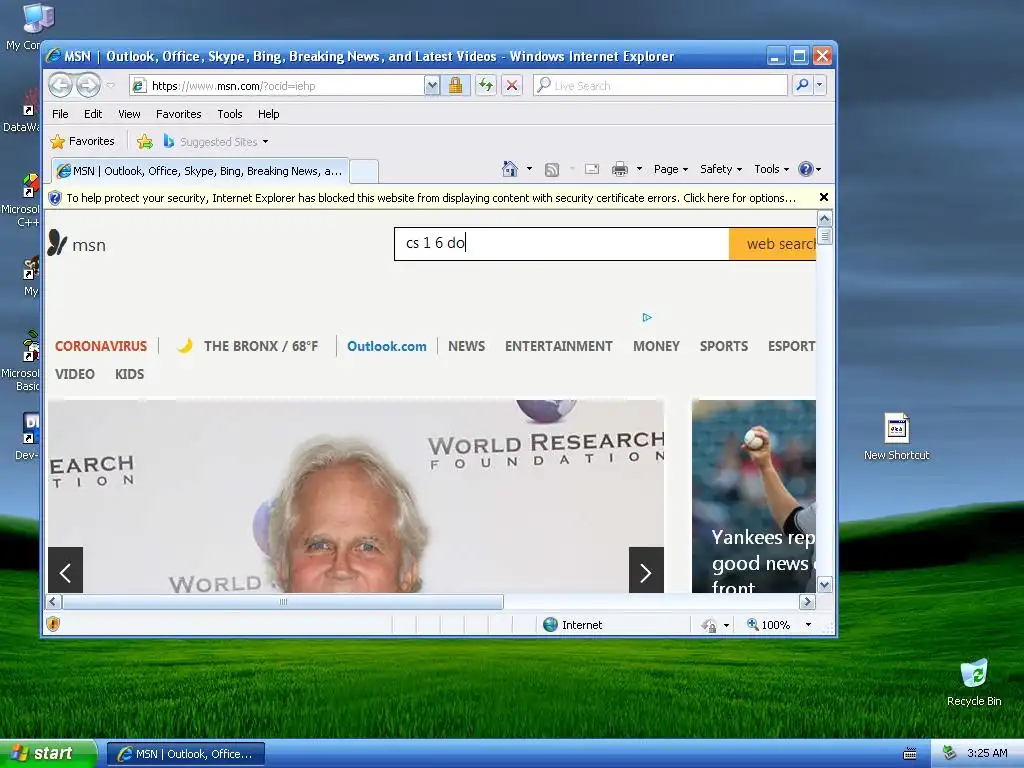Open the NEWS section link

pos(466,346)
